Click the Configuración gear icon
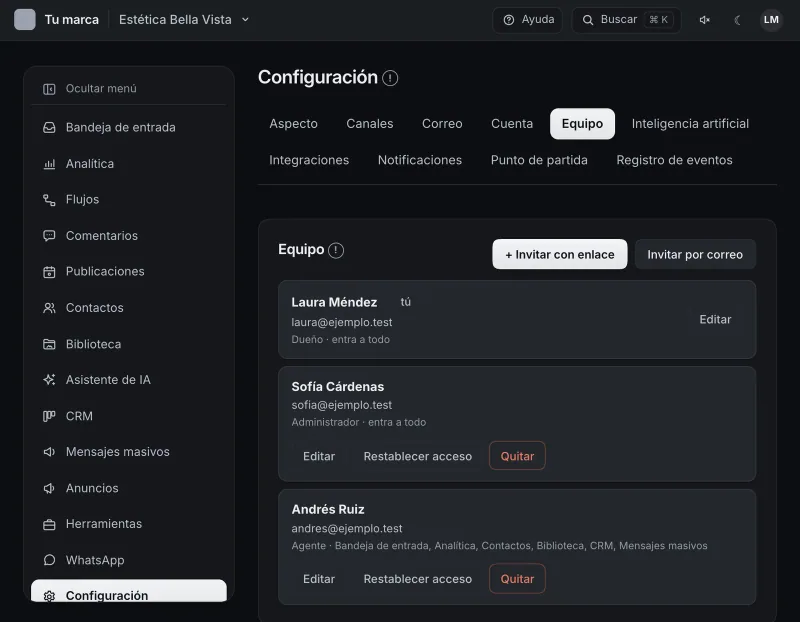 [x=49, y=596]
